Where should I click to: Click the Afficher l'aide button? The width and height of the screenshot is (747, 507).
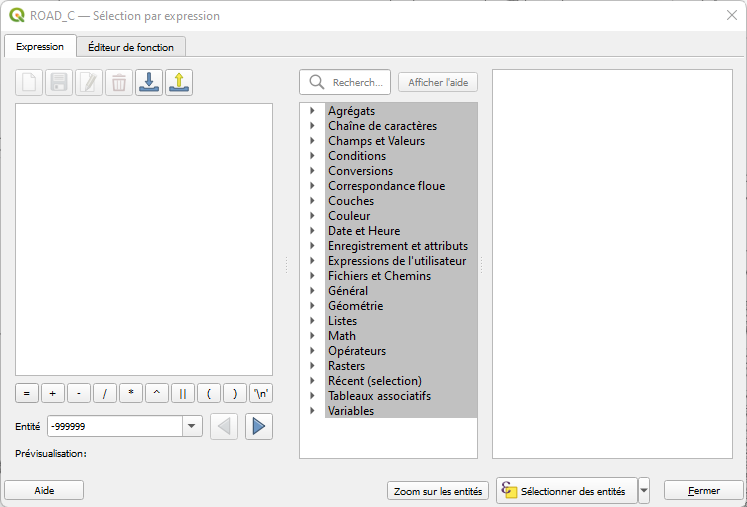click(x=438, y=82)
